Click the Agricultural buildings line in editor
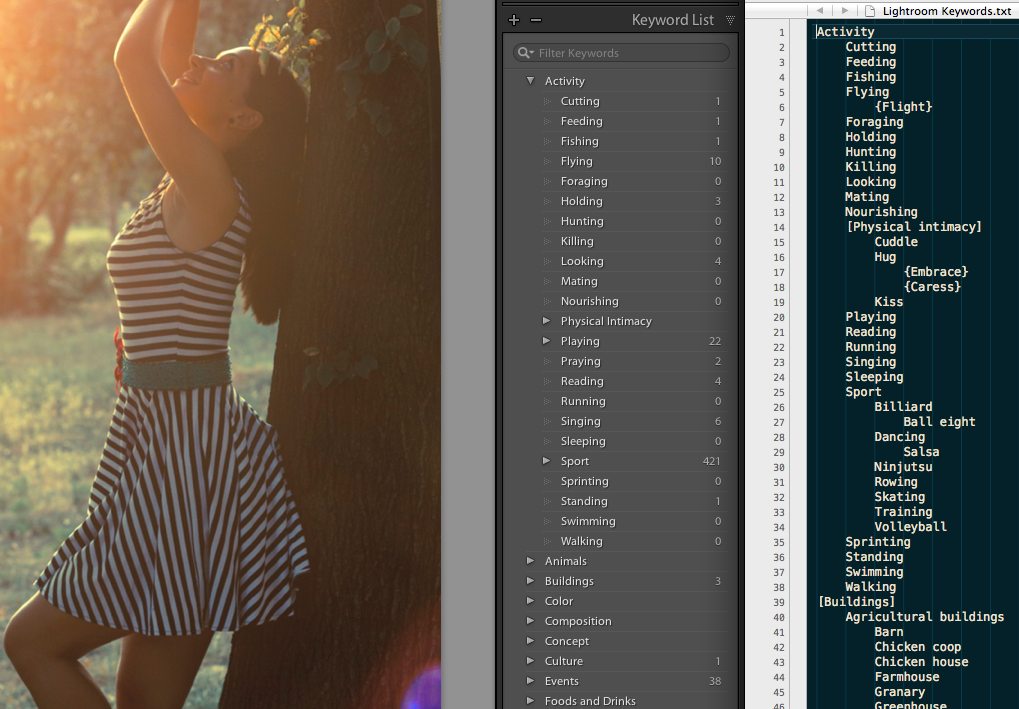 [x=924, y=617]
